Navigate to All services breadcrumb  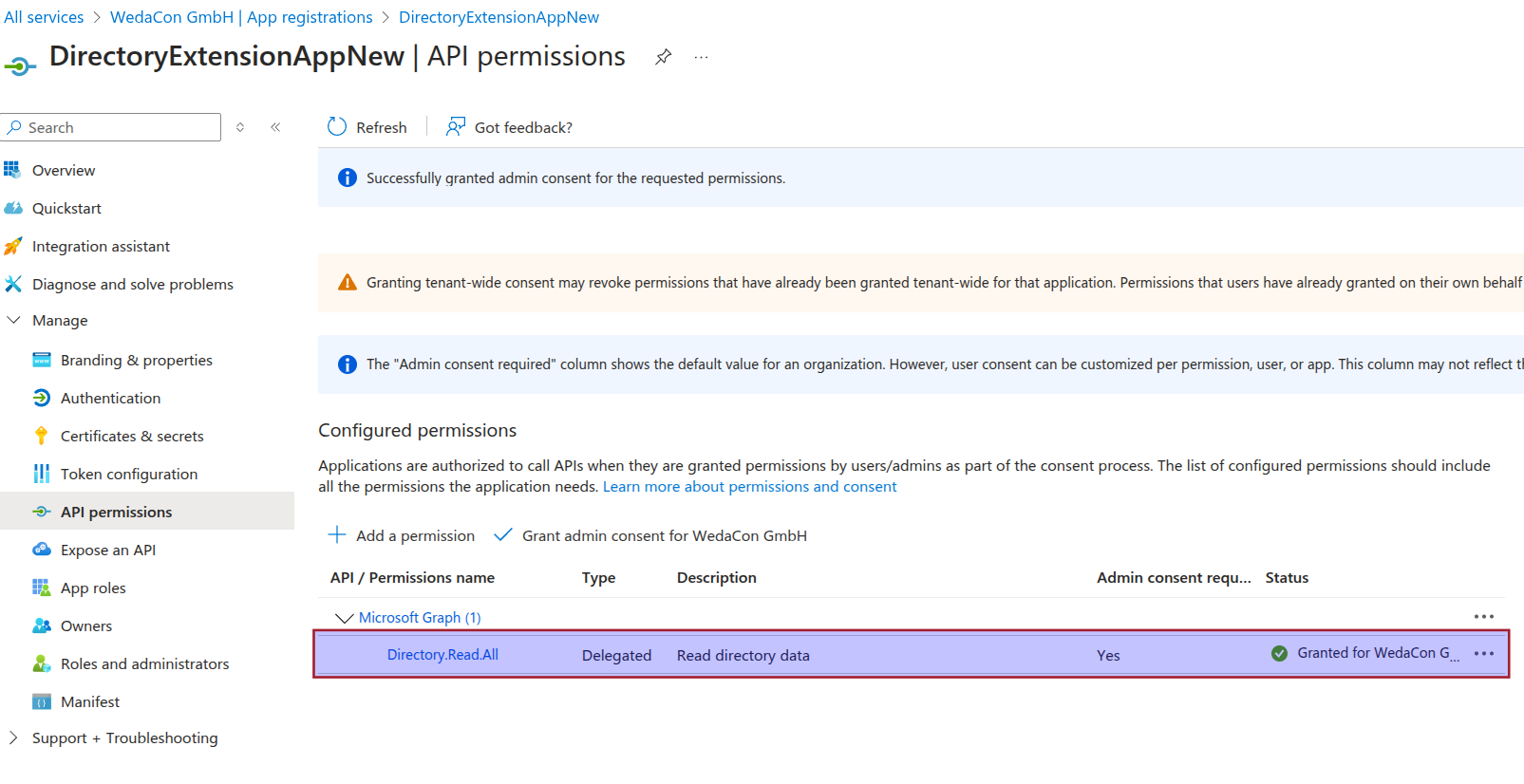(44, 17)
